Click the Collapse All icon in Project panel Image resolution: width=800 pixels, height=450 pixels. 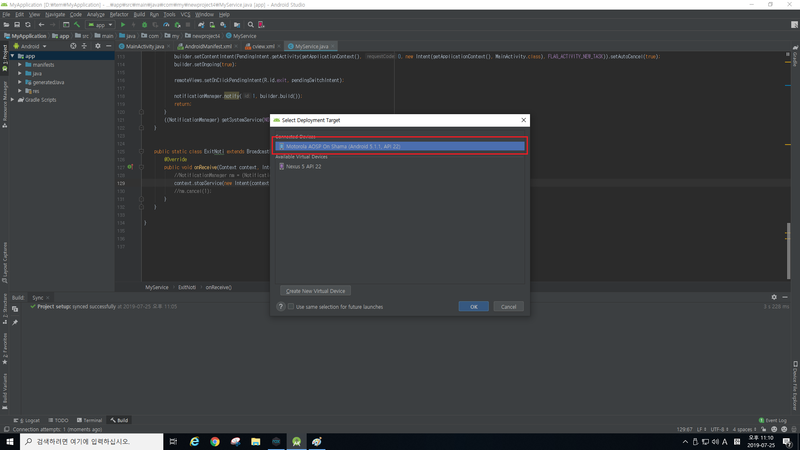tap(84, 46)
